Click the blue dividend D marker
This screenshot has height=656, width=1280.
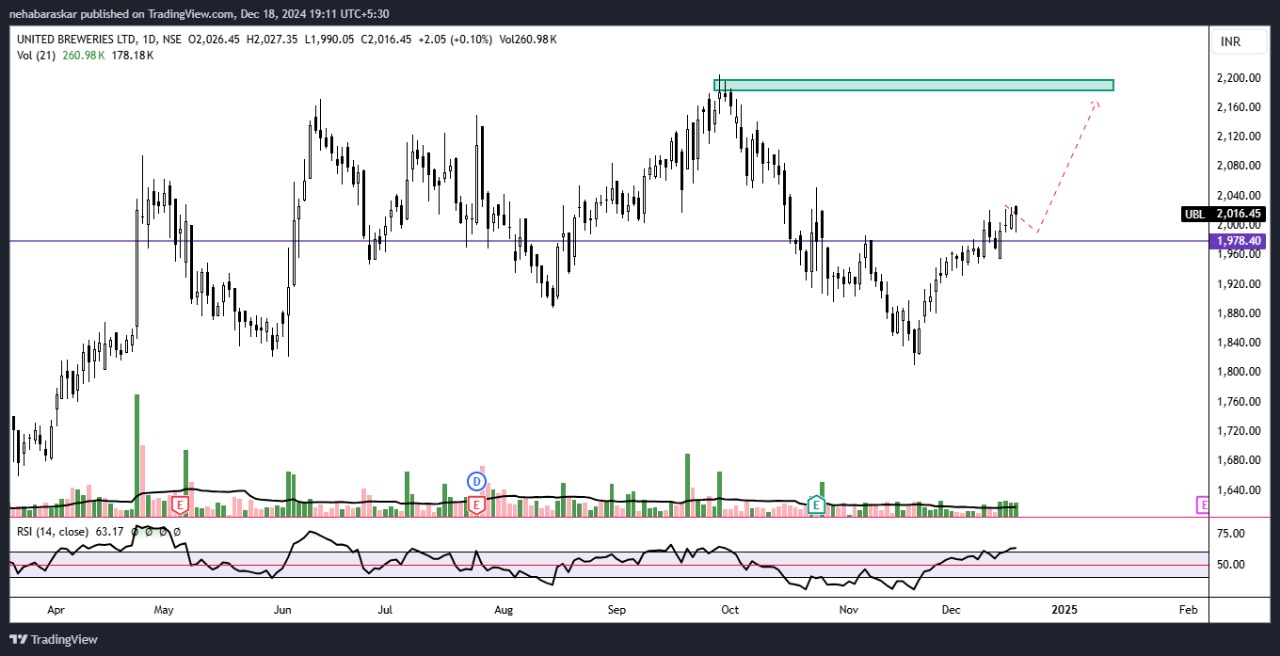pos(476,481)
